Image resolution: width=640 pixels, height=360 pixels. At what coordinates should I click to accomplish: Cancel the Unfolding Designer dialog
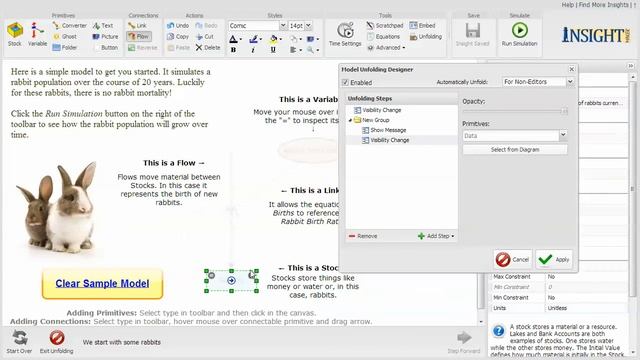513,259
